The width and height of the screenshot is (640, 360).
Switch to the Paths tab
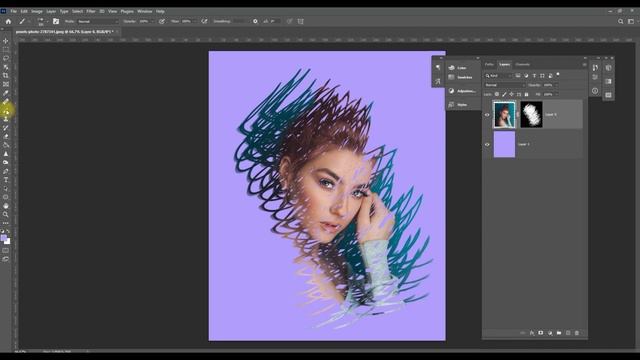489,64
